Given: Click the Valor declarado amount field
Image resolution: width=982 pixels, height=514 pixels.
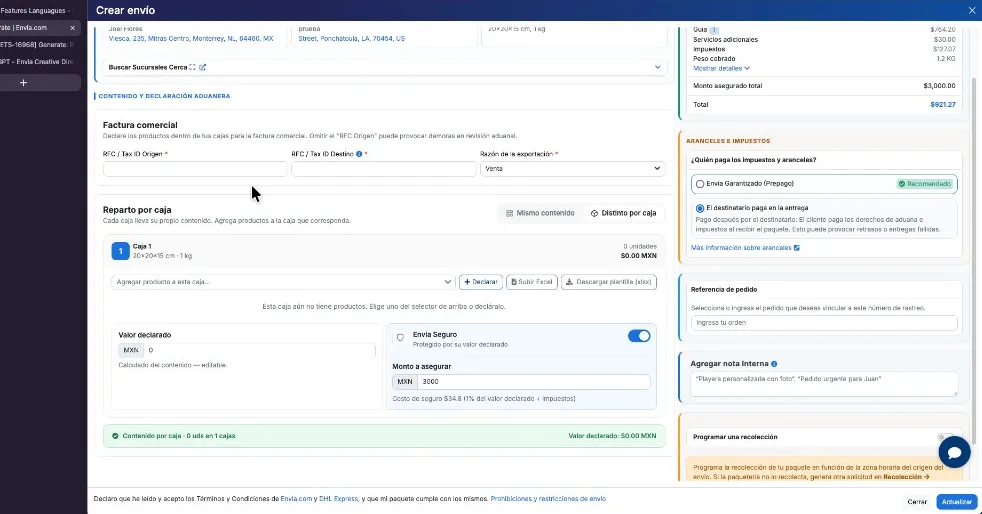Looking at the screenshot, I should [x=259, y=350].
